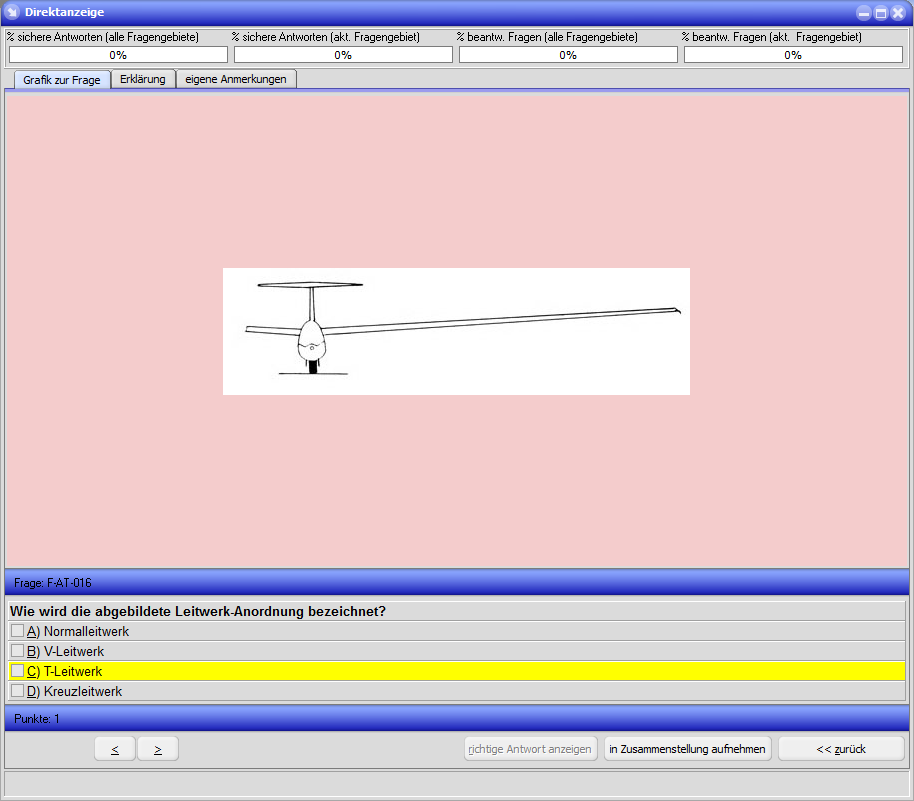Click the Frage: F-AT-016 header
The width and height of the screenshot is (914, 801).
[x=457, y=582]
